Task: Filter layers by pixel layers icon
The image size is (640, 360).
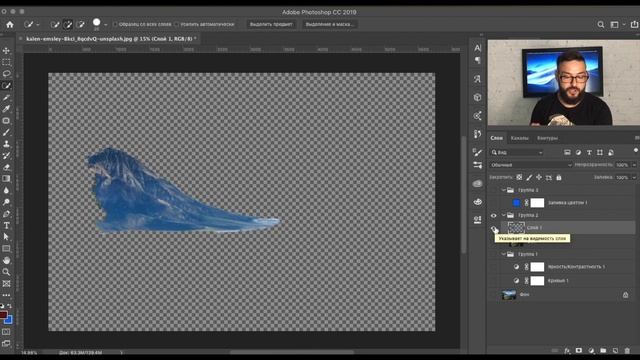Action: click(567, 152)
